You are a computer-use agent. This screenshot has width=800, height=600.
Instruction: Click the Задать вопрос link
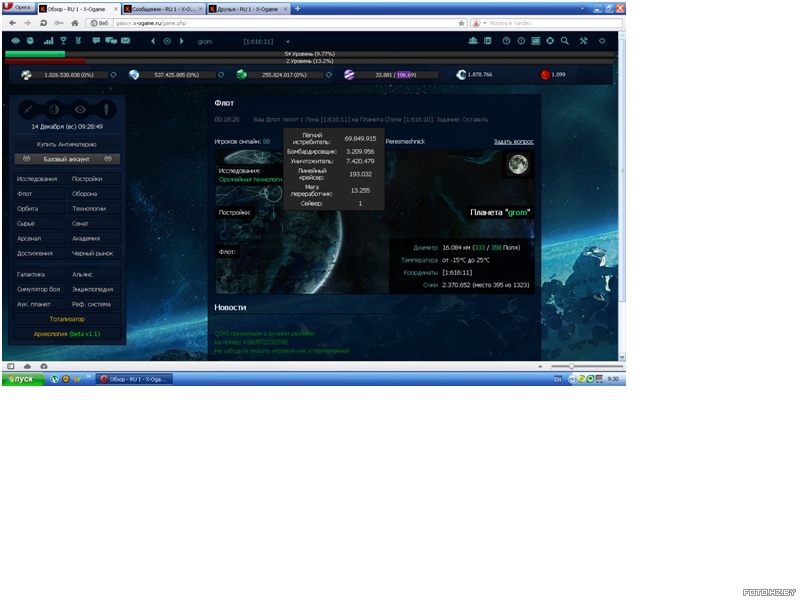(x=514, y=142)
